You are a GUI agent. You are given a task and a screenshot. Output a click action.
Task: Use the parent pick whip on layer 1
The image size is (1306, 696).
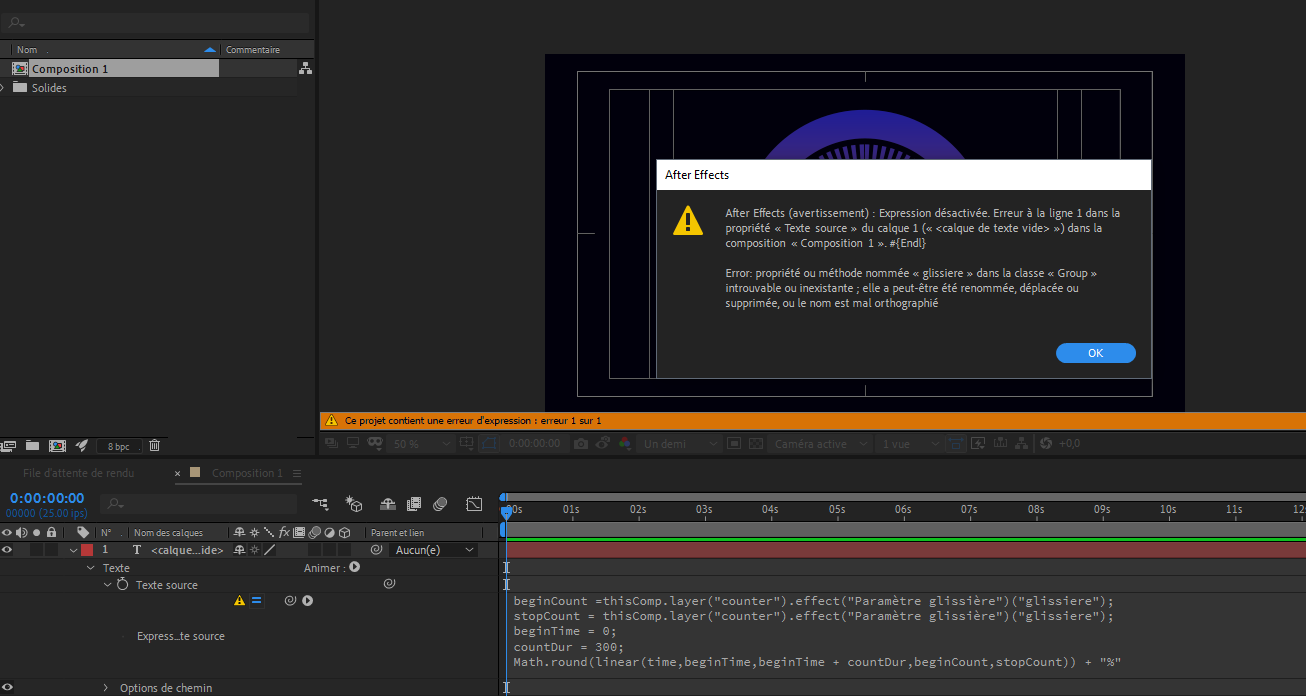pos(377,550)
